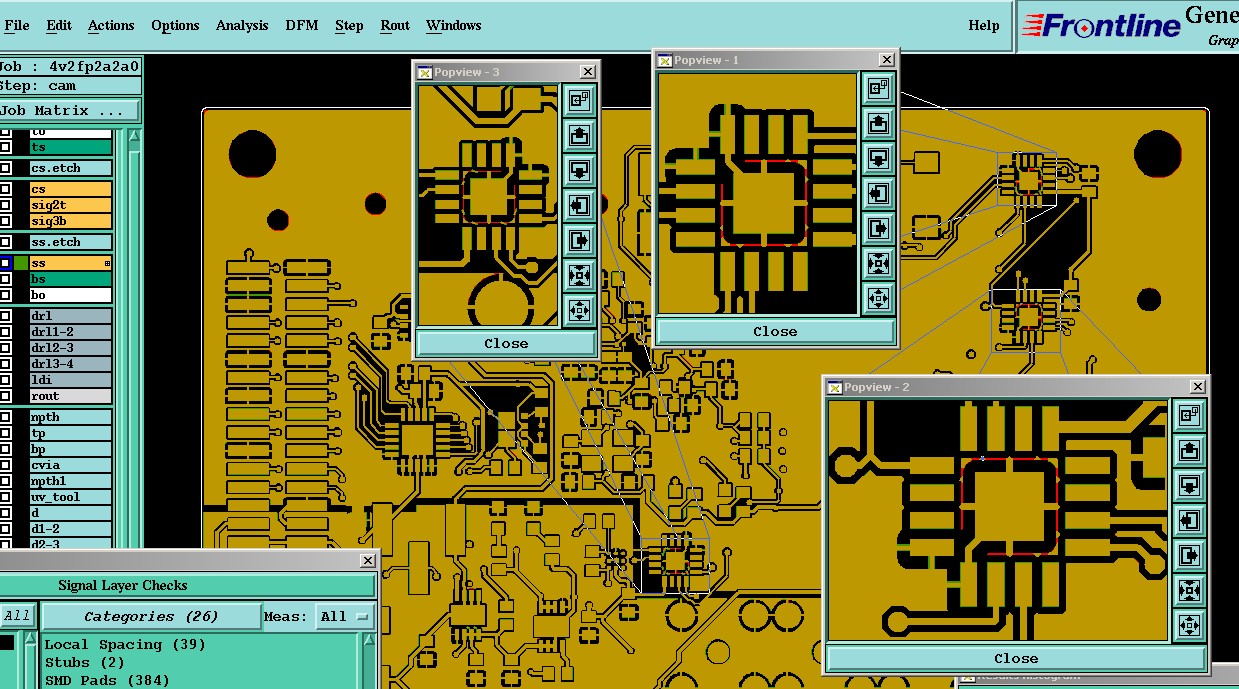The height and width of the screenshot is (689, 1239).
Task: Select the sig3b layer name
Action: 70,221
